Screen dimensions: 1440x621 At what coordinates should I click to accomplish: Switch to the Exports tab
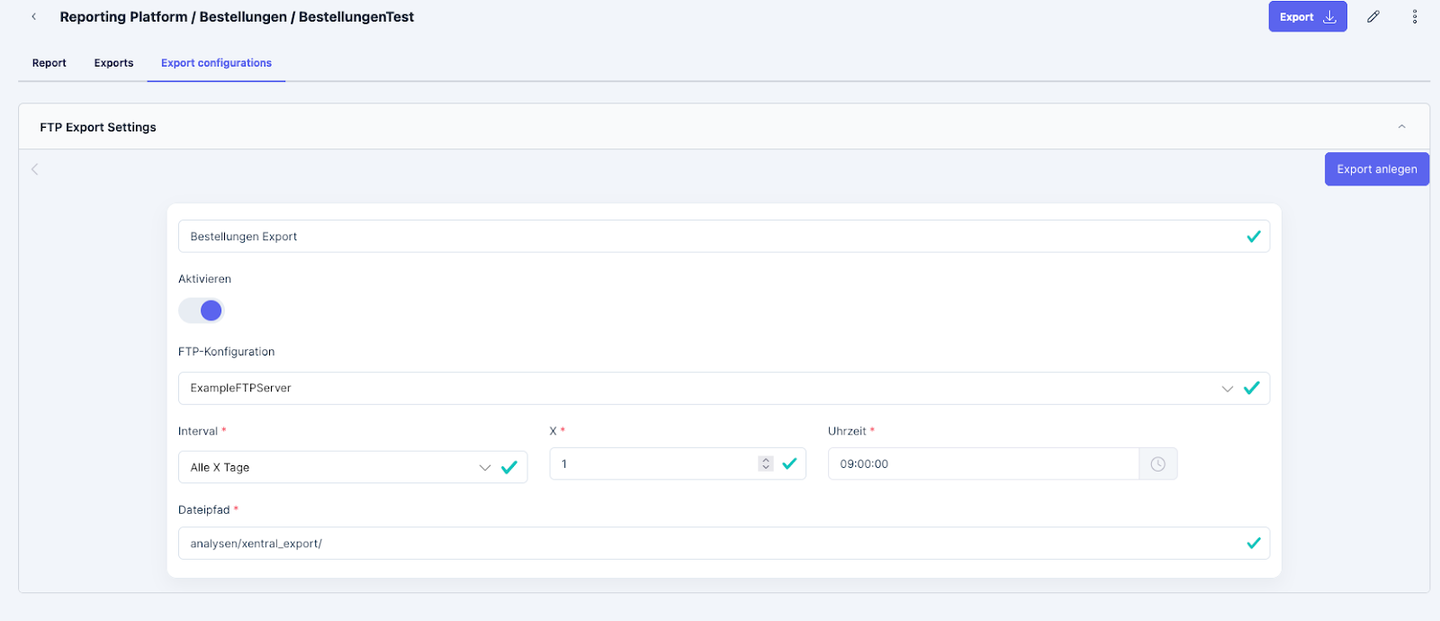[x=114, y=63]
